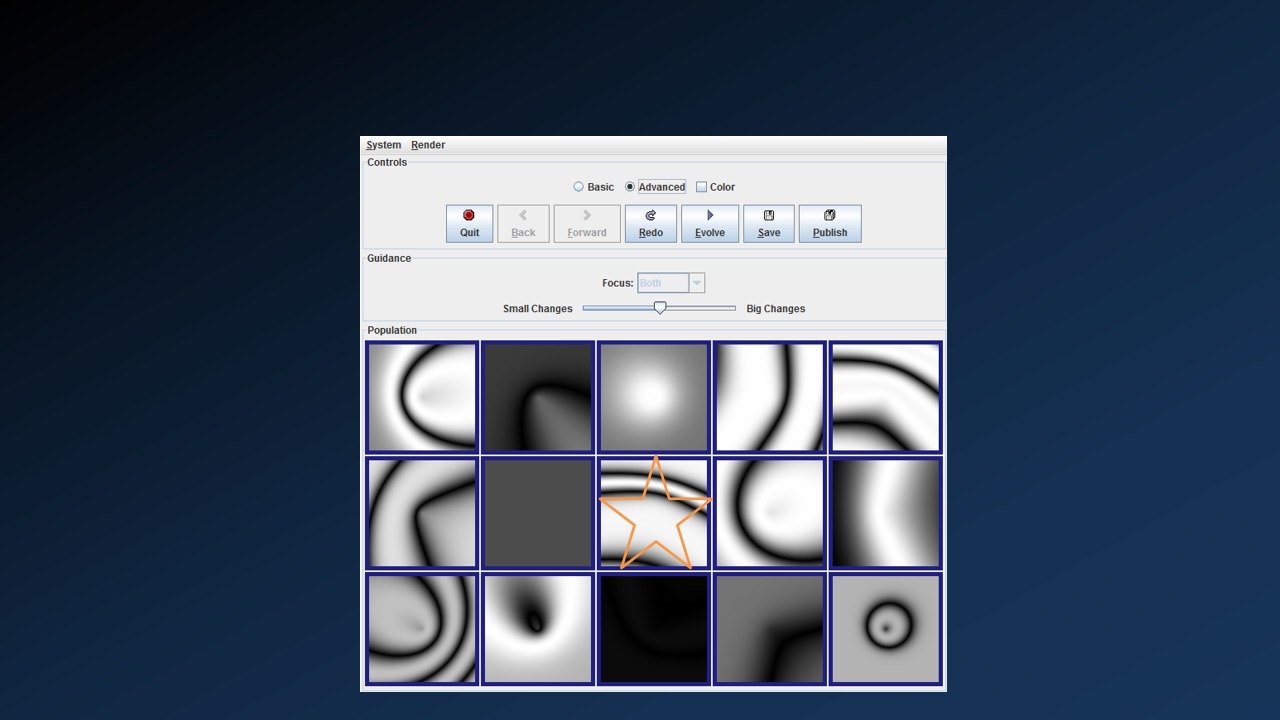Screen dimensions: 1280x720
Task: Open the Focus dropdown arrow
Action: click(697, 283)
